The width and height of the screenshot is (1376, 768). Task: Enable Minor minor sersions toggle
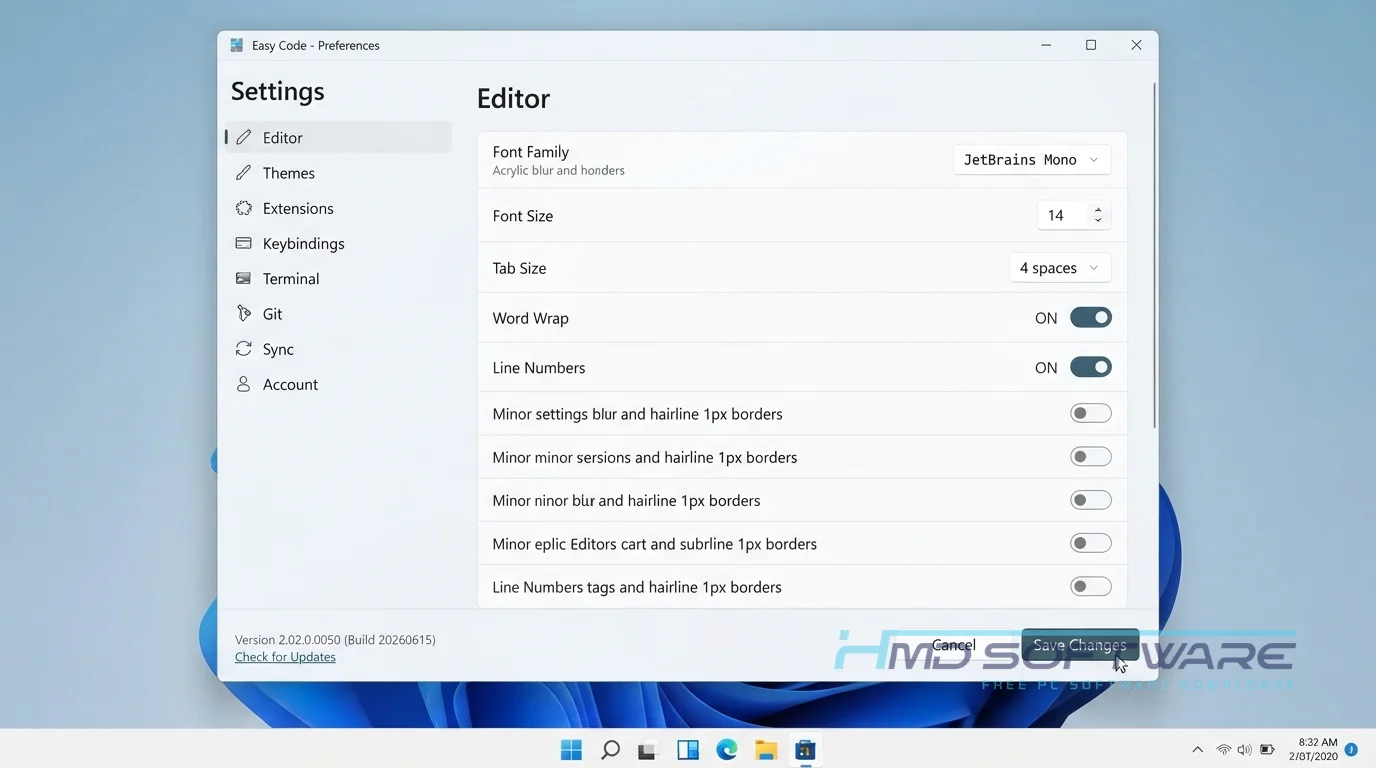1091,457
